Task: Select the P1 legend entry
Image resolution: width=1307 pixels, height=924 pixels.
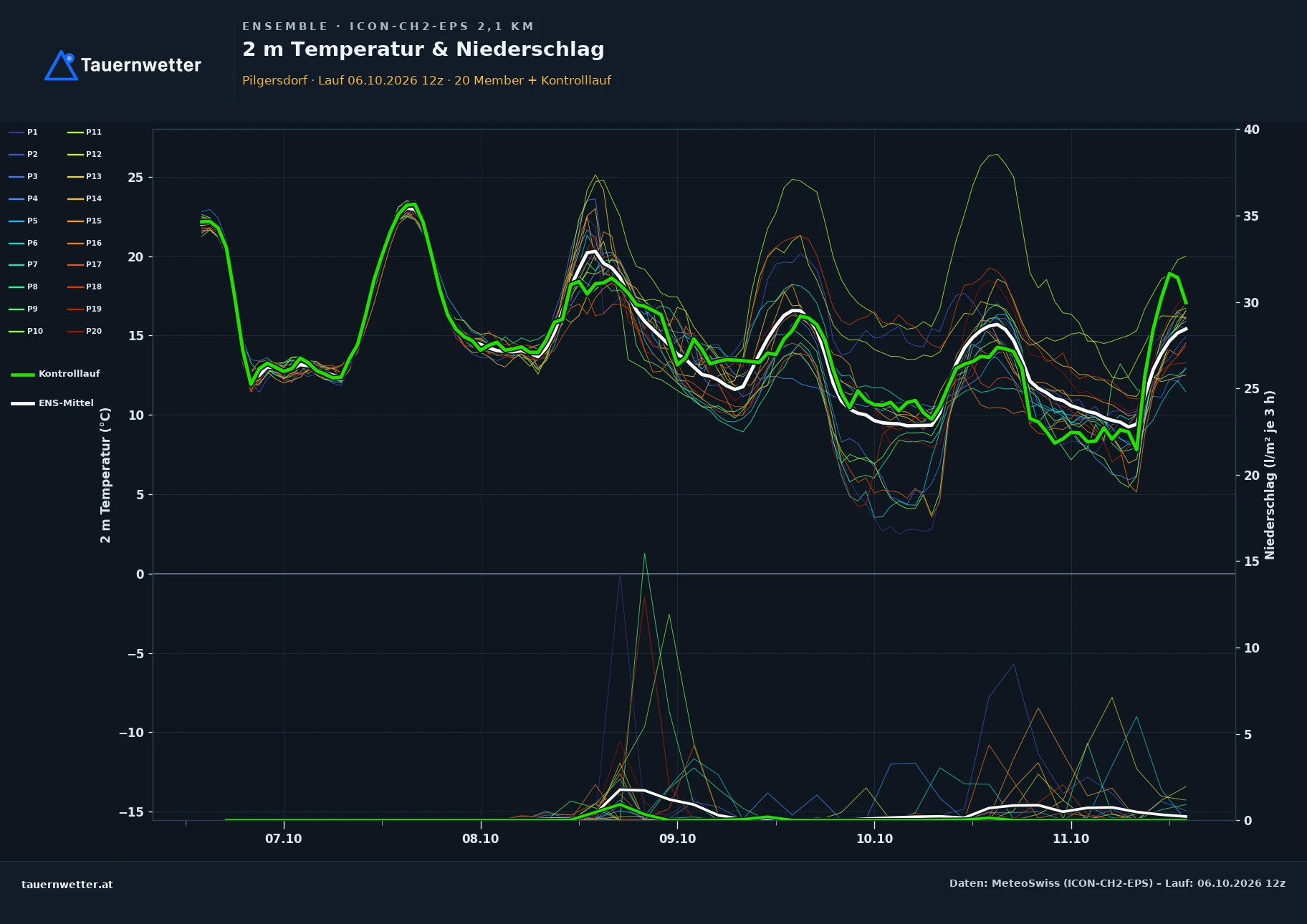Action: [x=23, y=132]
